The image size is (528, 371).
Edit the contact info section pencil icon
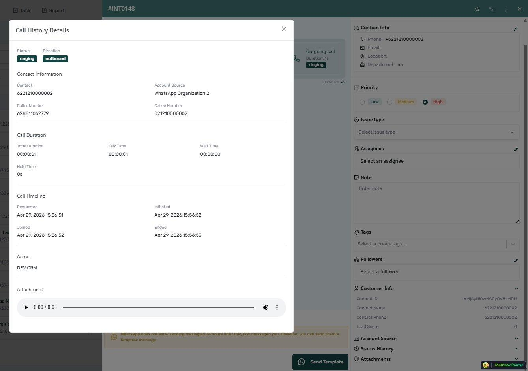[x=515, y=29]
